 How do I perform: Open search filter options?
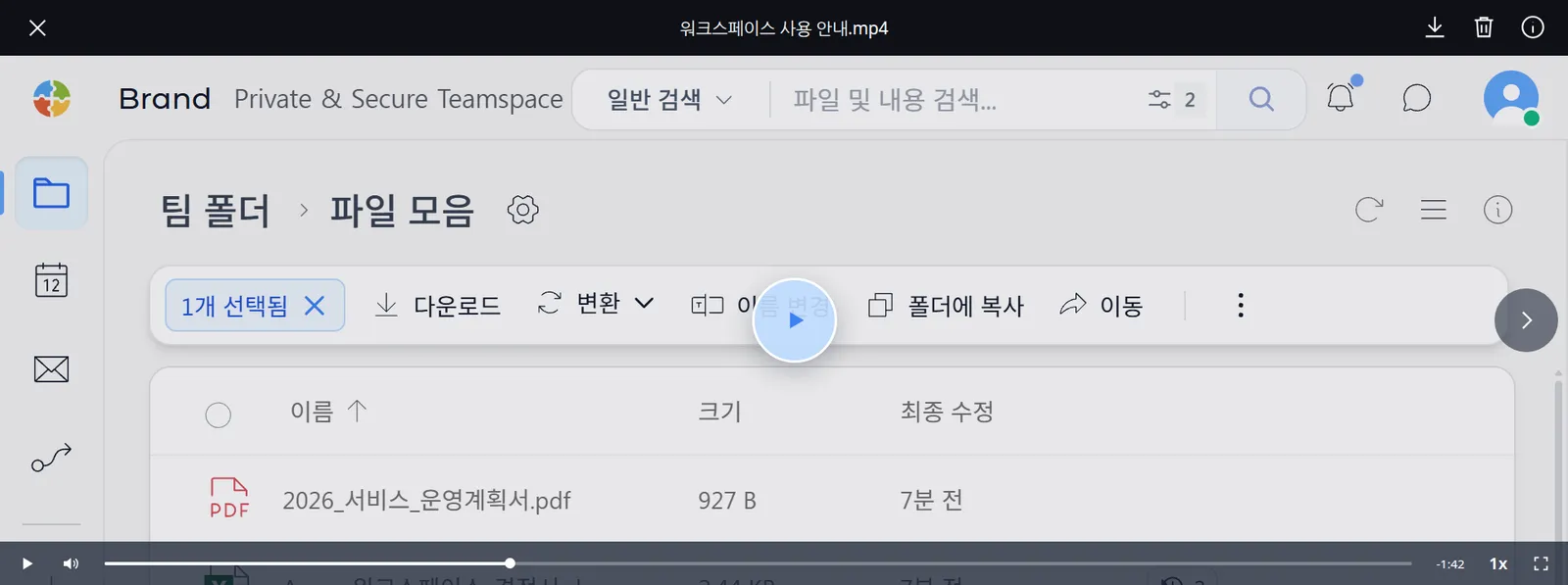pyautogui.click(x=1173, y=99)
